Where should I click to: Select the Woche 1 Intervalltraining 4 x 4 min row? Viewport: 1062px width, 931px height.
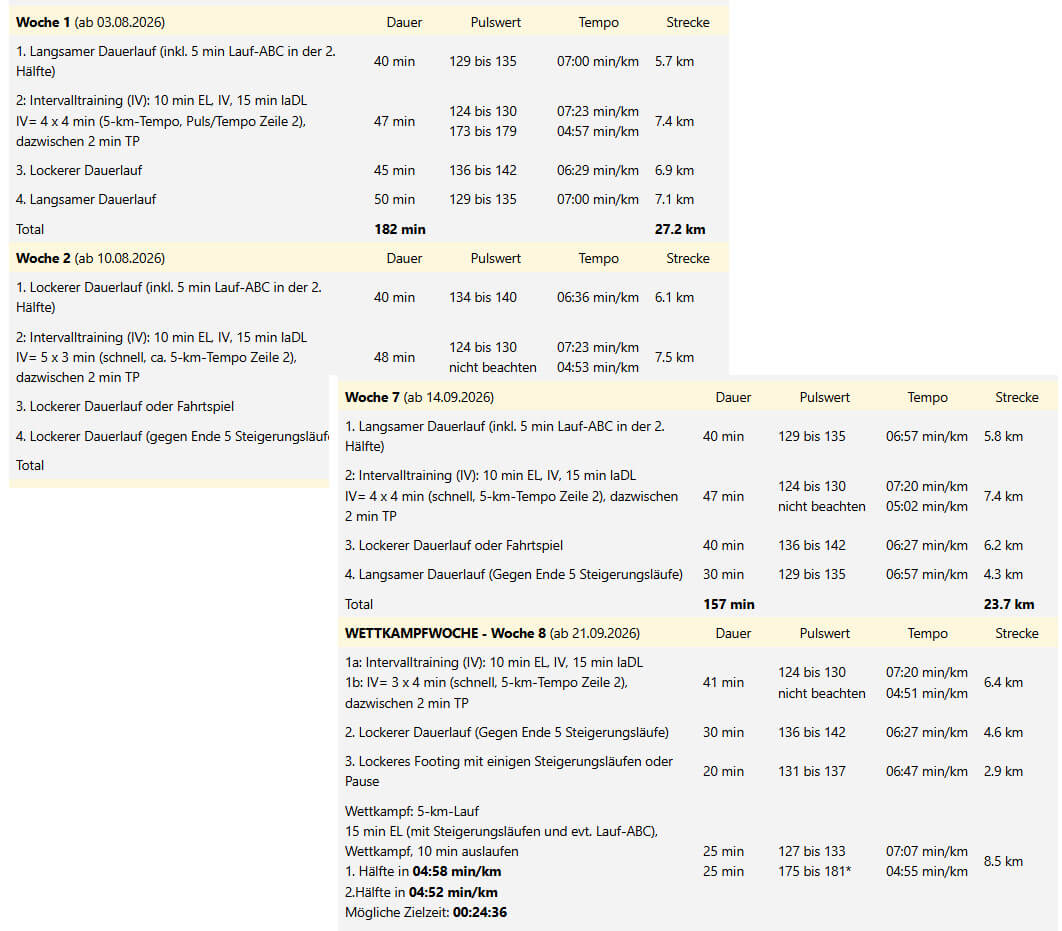coord(369,121)
